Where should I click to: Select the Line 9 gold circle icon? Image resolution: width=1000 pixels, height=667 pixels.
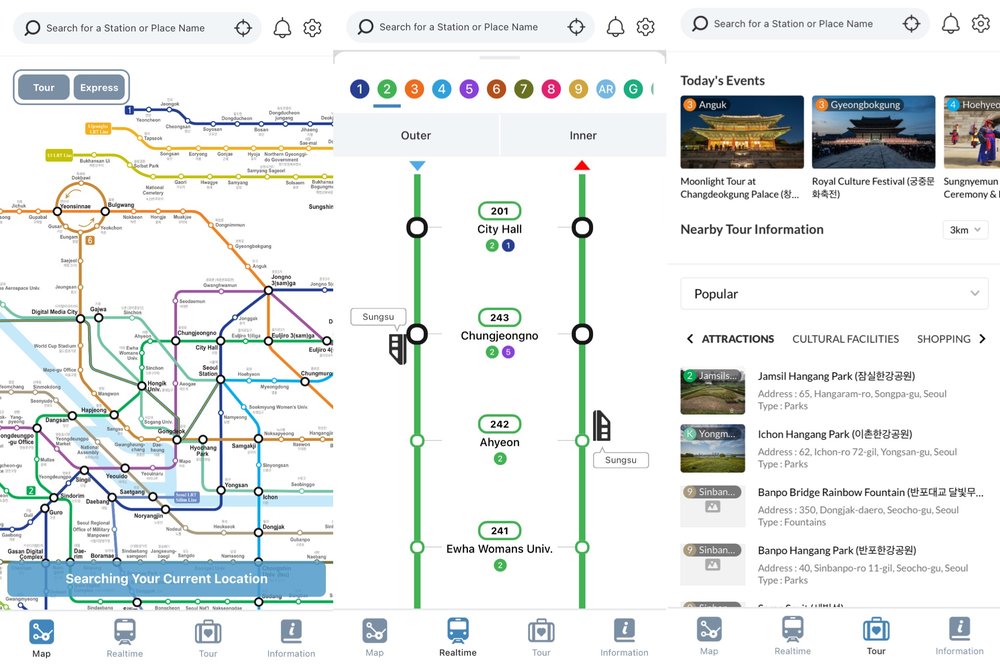click(578, 89)
